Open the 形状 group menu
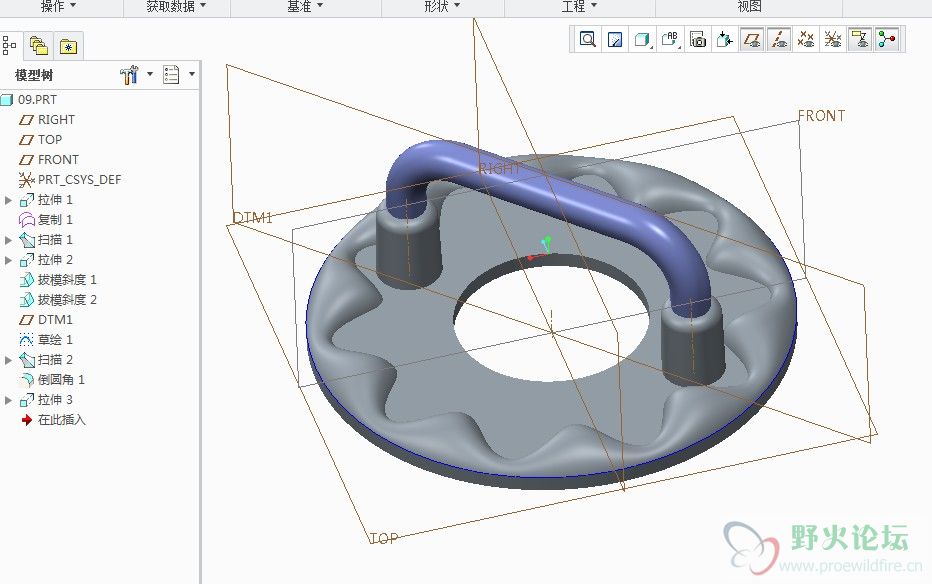This screenshot has height=584, width=932. [x=442, y=6]
